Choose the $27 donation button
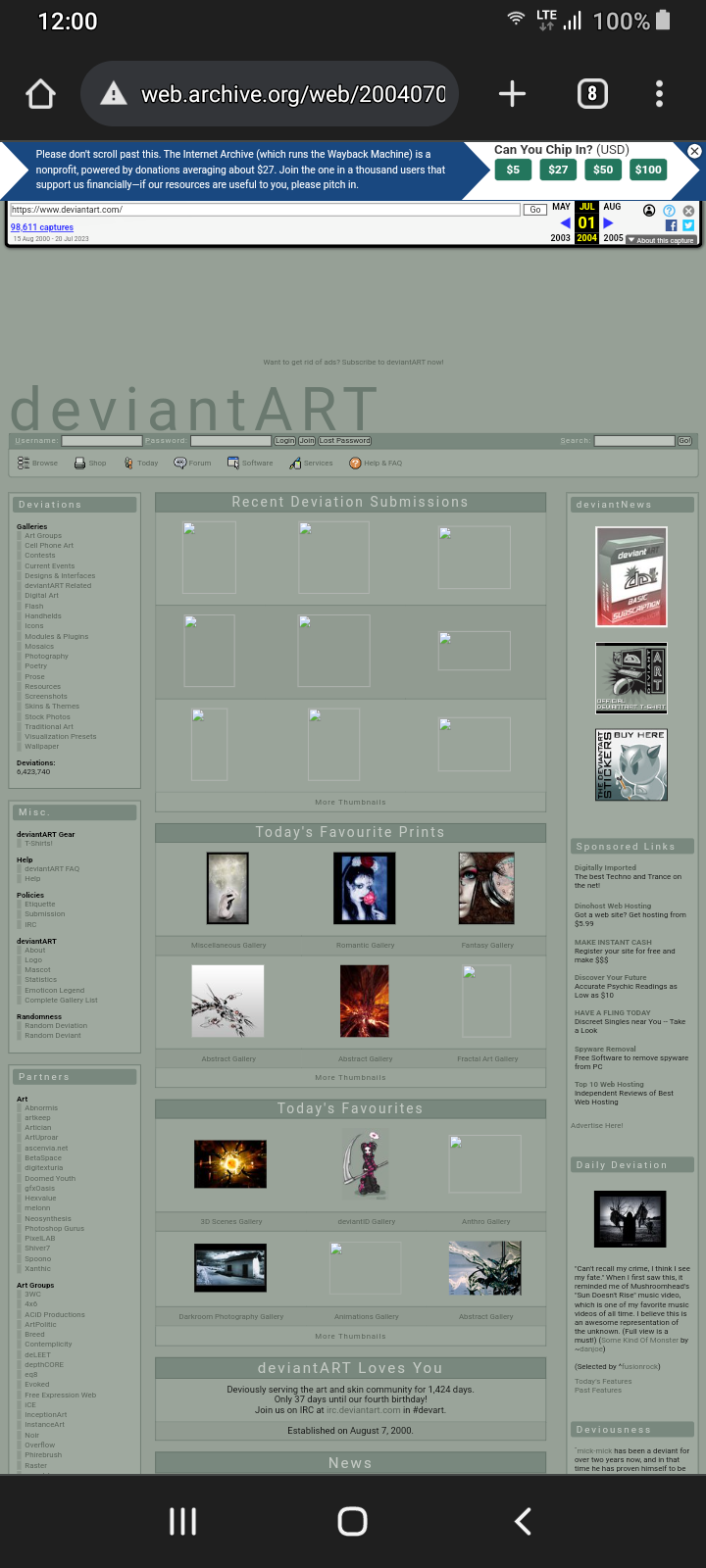The image size is (706, 1568). pos(558,170)
